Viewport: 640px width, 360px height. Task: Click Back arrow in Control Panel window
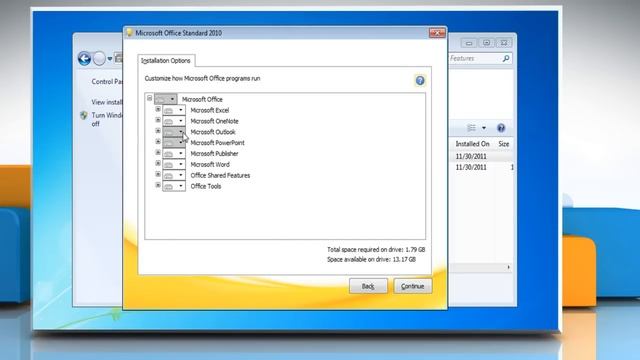click(x=84, y=58)
